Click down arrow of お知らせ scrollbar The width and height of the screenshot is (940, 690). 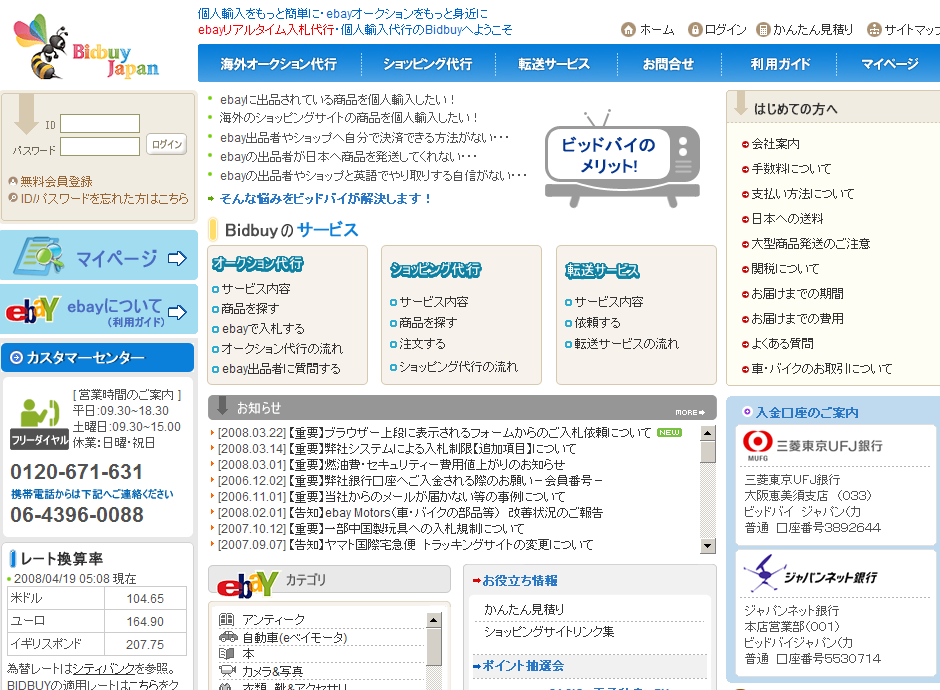pos(708,546)
